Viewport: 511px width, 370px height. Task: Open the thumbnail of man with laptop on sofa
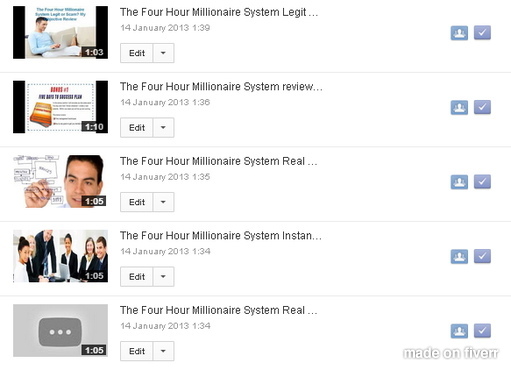tap(60, 32)
